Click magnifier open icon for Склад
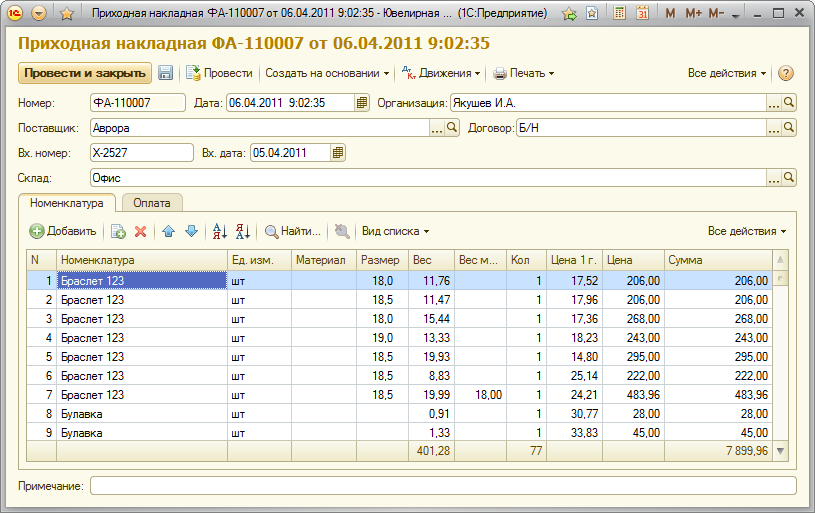Viewport: 815px width, 513px height. pyautogui.click(x=788, y=178)
